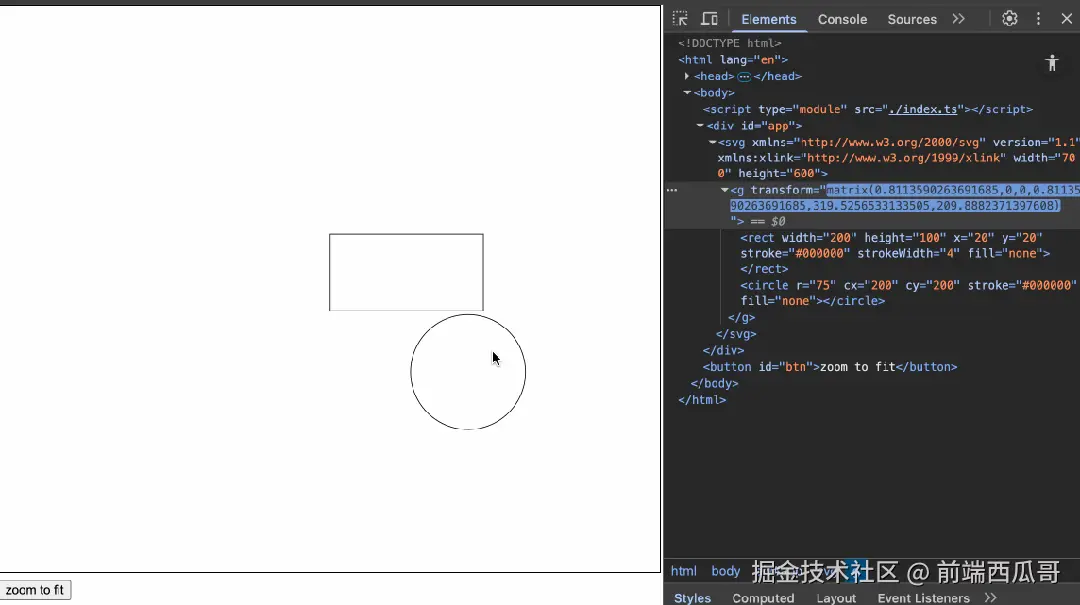The height and width of the screenshot is (605, 1080).
Task: Click the closing </html> tag
Action: [702, 400]
